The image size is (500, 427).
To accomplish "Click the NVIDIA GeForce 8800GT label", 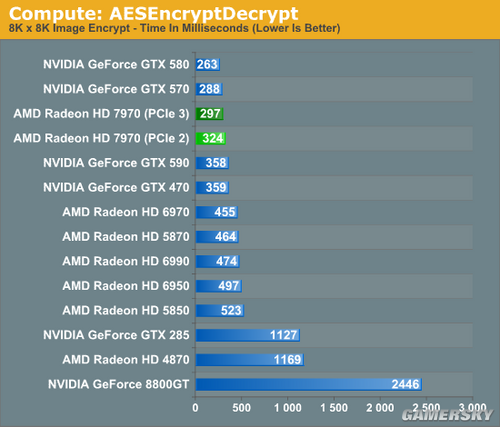I will pyautogui.click(x=119, y=384).
